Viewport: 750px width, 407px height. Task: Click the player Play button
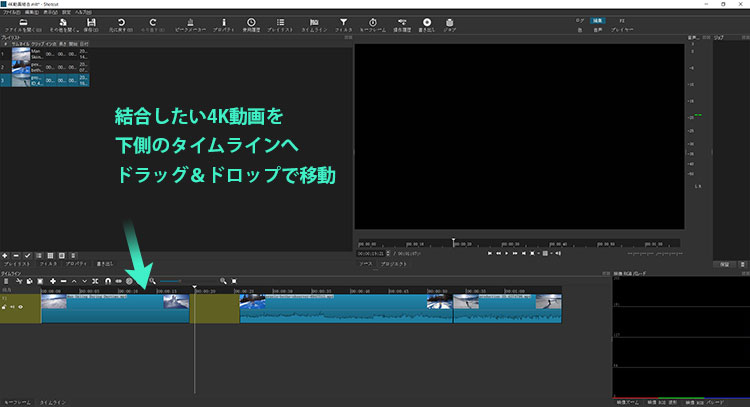pyautogui.click(x=507, y=253)
